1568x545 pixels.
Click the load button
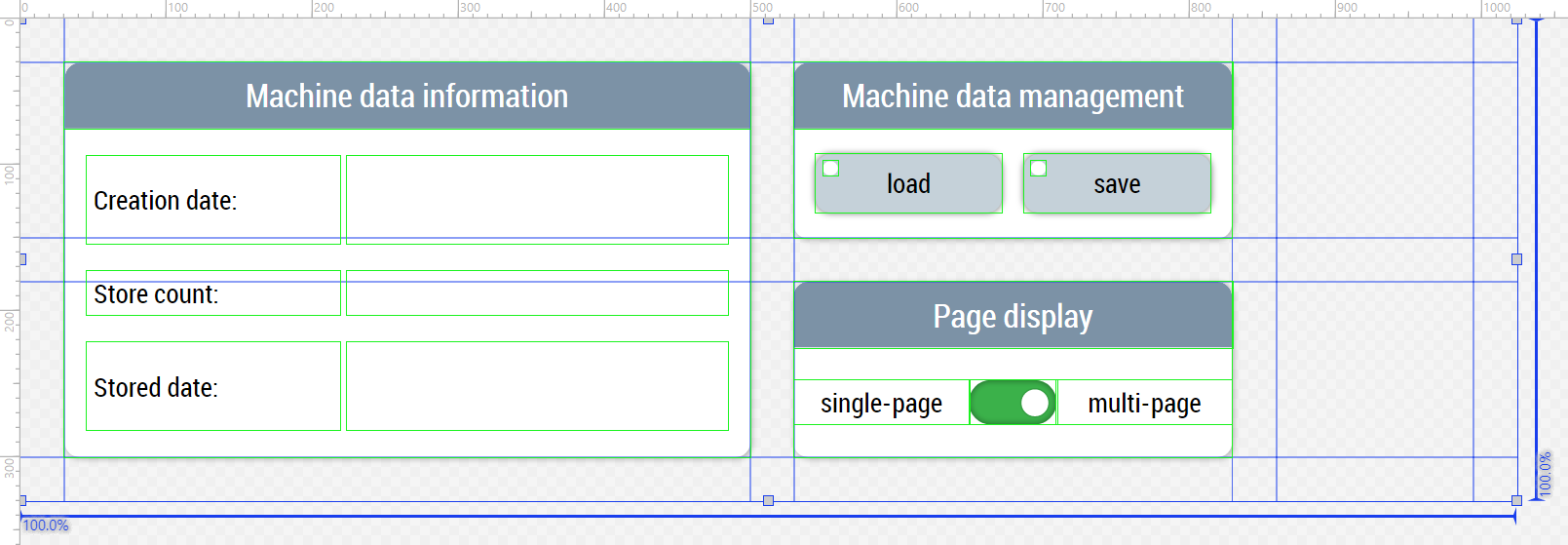908,183
